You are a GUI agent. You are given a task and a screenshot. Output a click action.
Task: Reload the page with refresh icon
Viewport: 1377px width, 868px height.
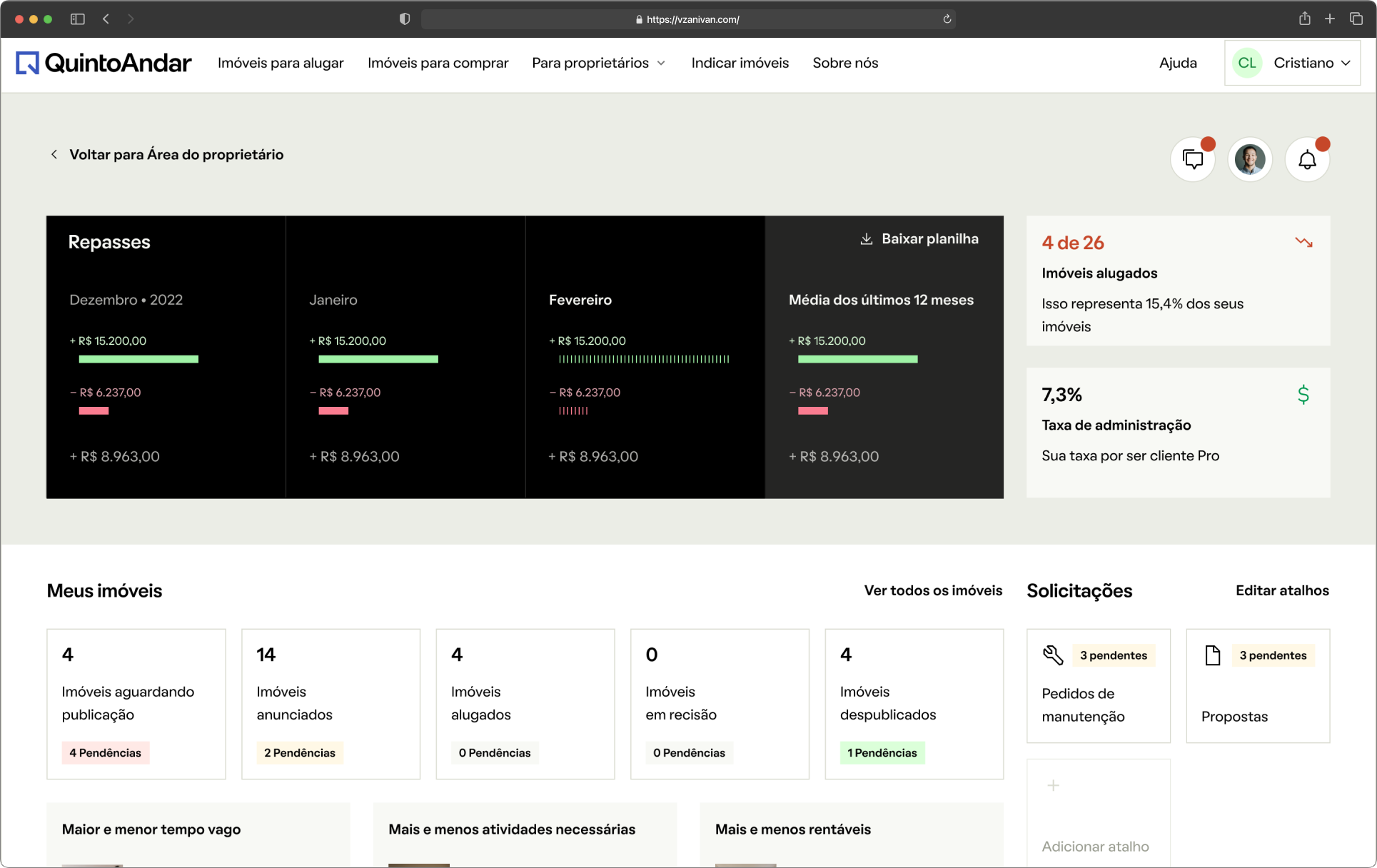pyautogui.click(x=947, y=19)
